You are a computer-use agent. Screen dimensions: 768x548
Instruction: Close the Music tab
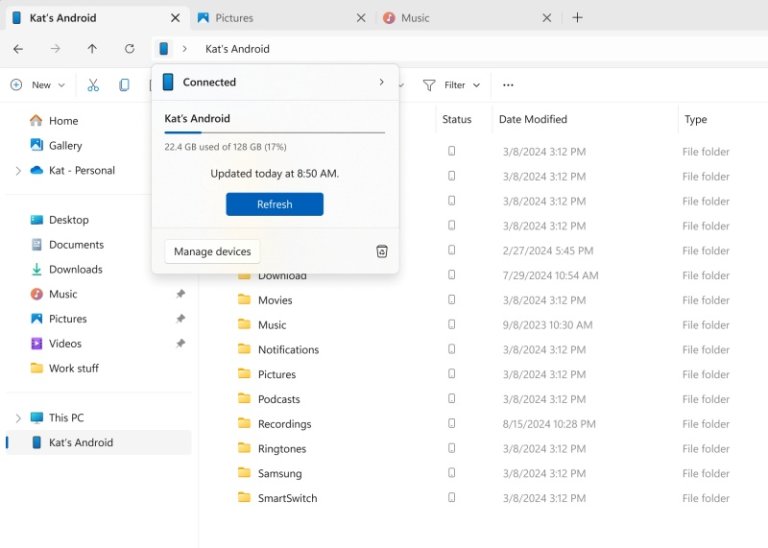point(547,18)
